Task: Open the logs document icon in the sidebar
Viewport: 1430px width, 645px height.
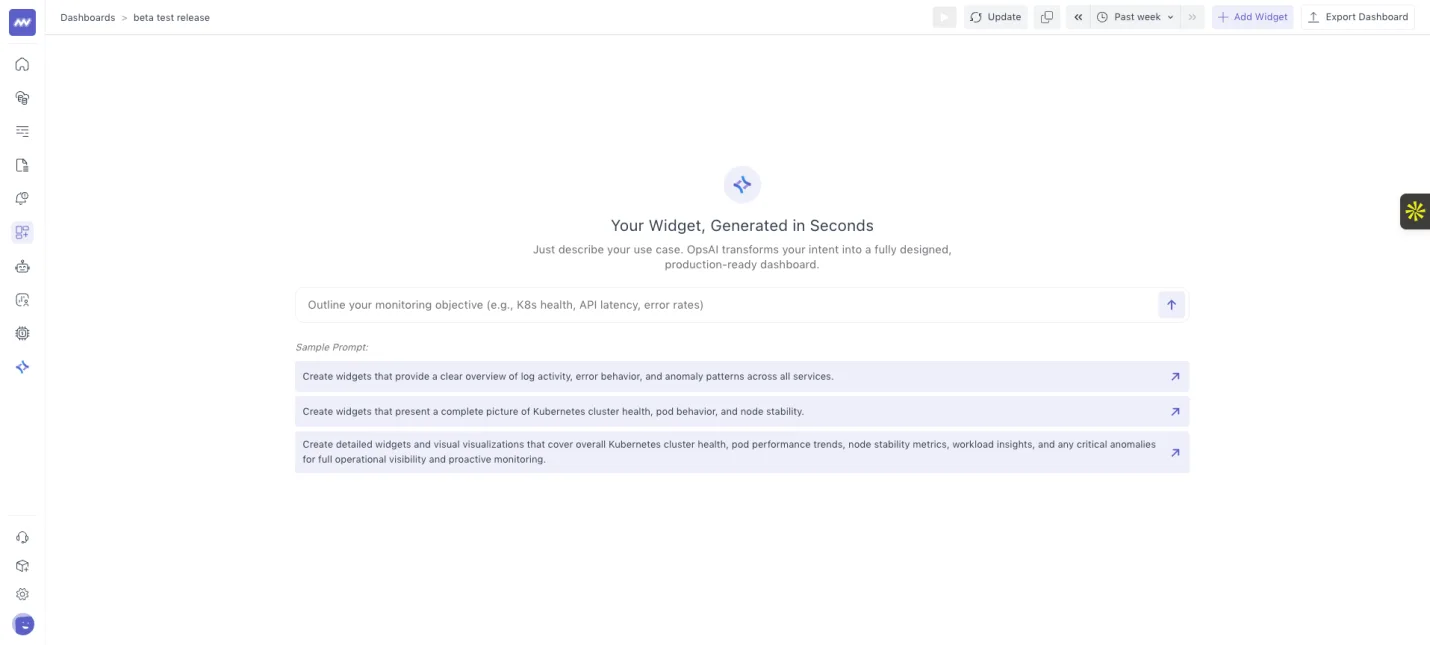Action: 22,165
